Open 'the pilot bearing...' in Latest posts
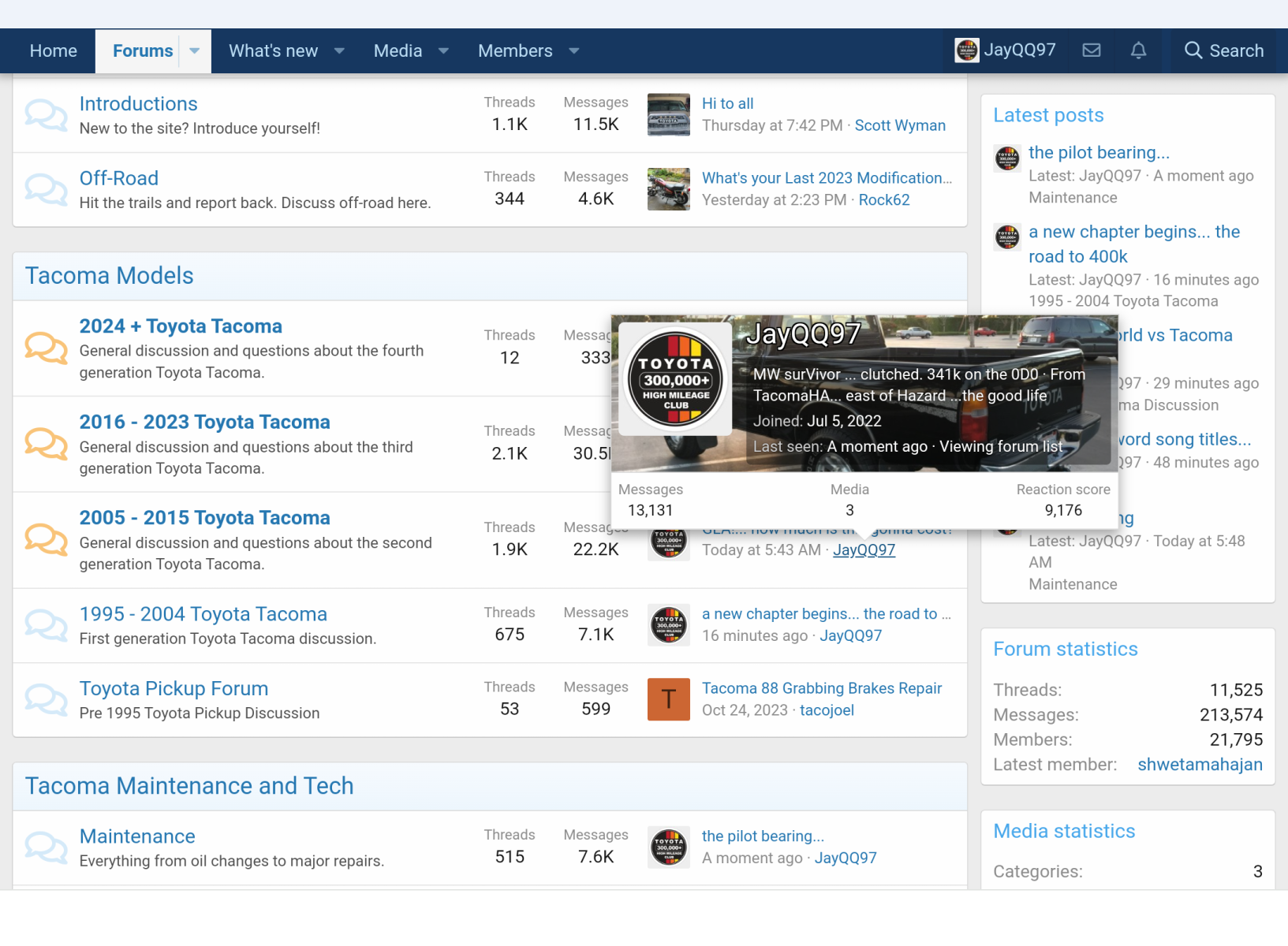1288x946 pixels. pyautogui.click(x=1099, y=153)
